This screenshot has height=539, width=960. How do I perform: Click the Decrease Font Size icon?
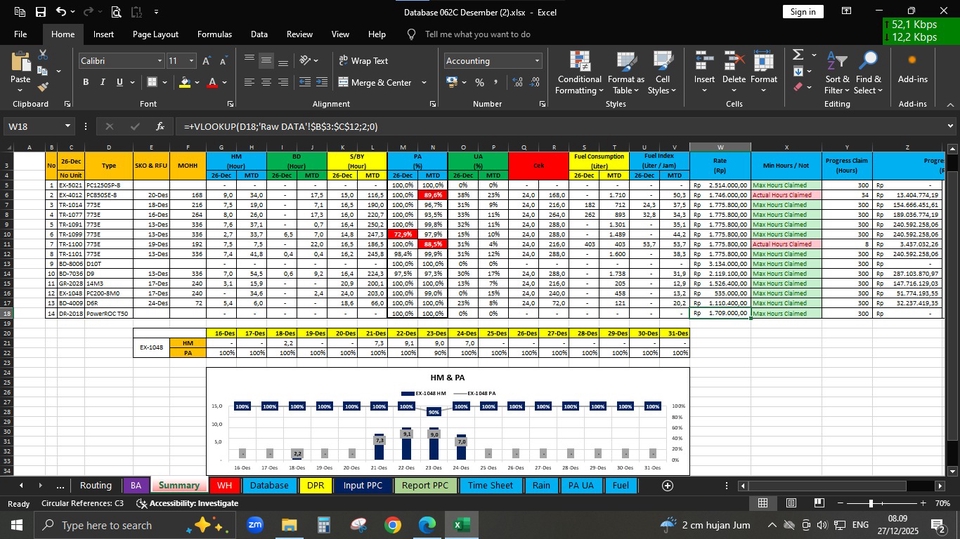223,61
